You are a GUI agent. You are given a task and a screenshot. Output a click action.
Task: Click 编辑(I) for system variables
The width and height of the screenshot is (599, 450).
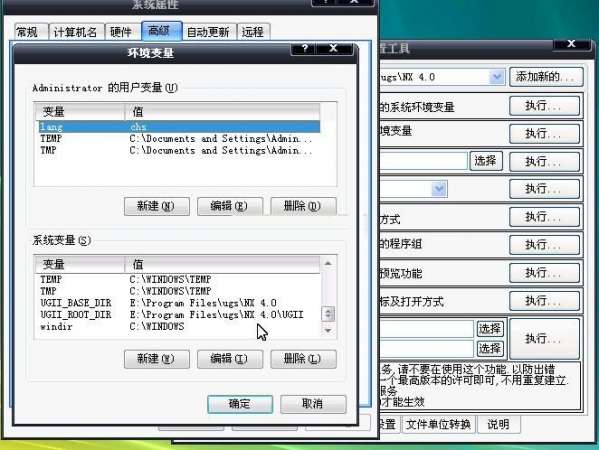point(230,359)
